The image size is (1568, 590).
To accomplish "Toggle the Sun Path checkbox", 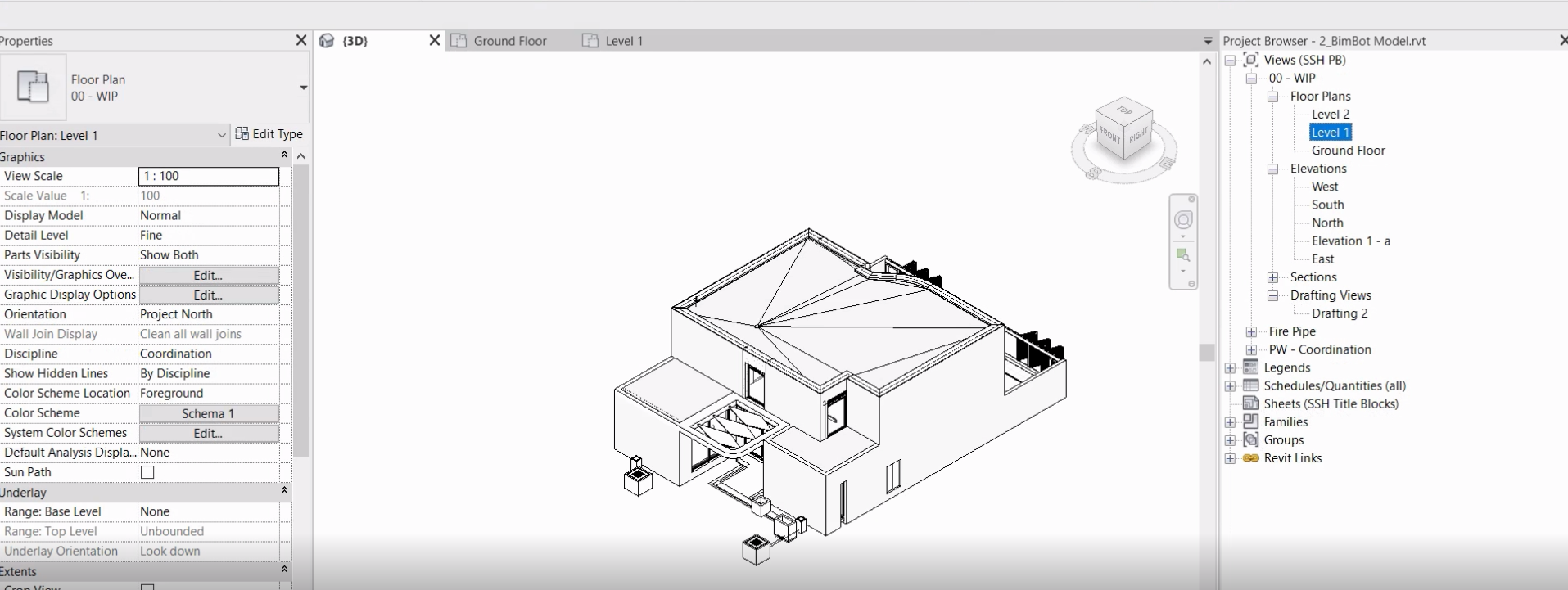I will (147, 472).
